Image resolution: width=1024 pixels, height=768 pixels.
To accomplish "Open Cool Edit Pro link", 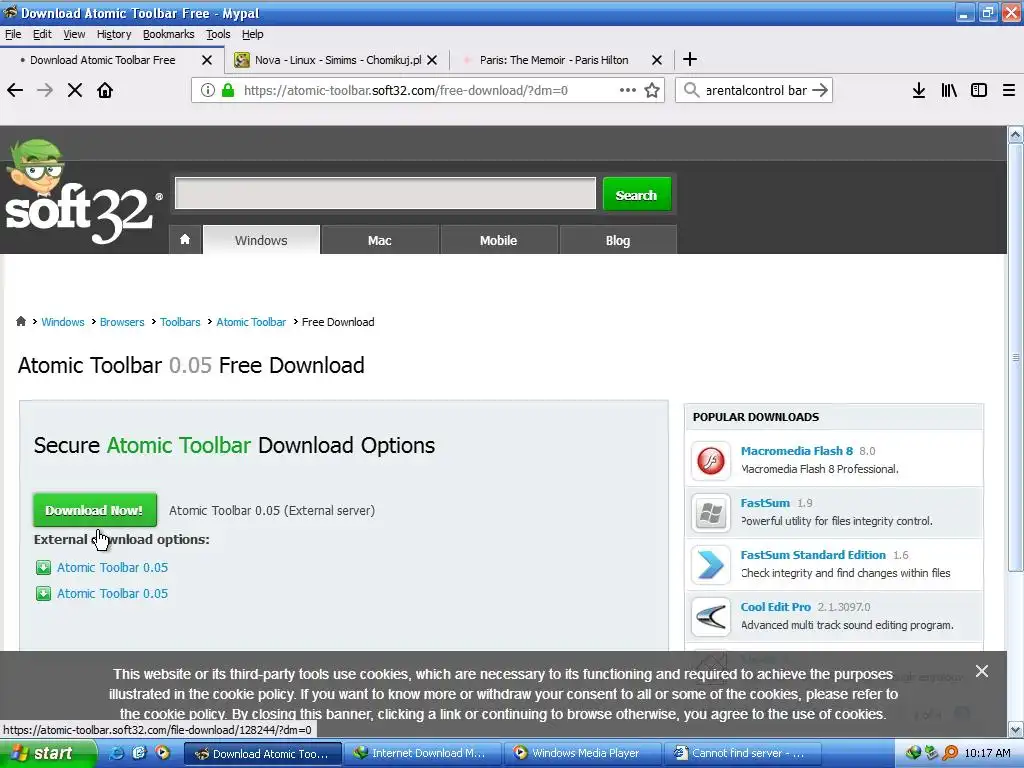I will 776,607.
